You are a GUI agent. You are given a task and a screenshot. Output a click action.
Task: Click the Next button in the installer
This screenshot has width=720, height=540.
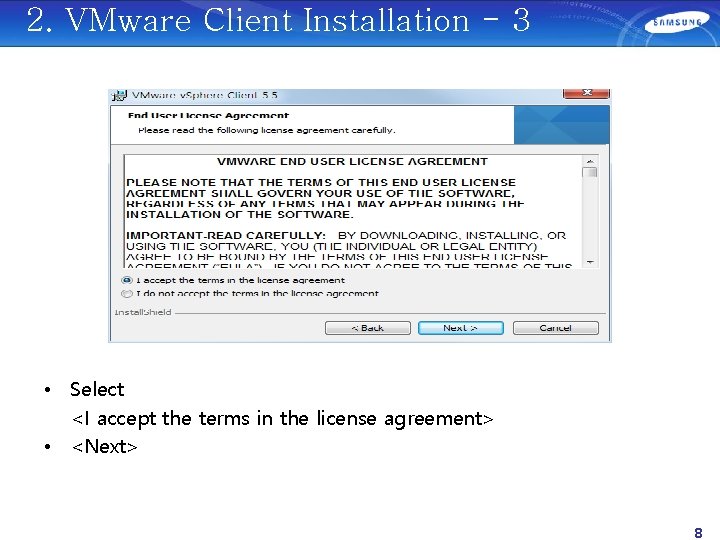click(461, 328)
